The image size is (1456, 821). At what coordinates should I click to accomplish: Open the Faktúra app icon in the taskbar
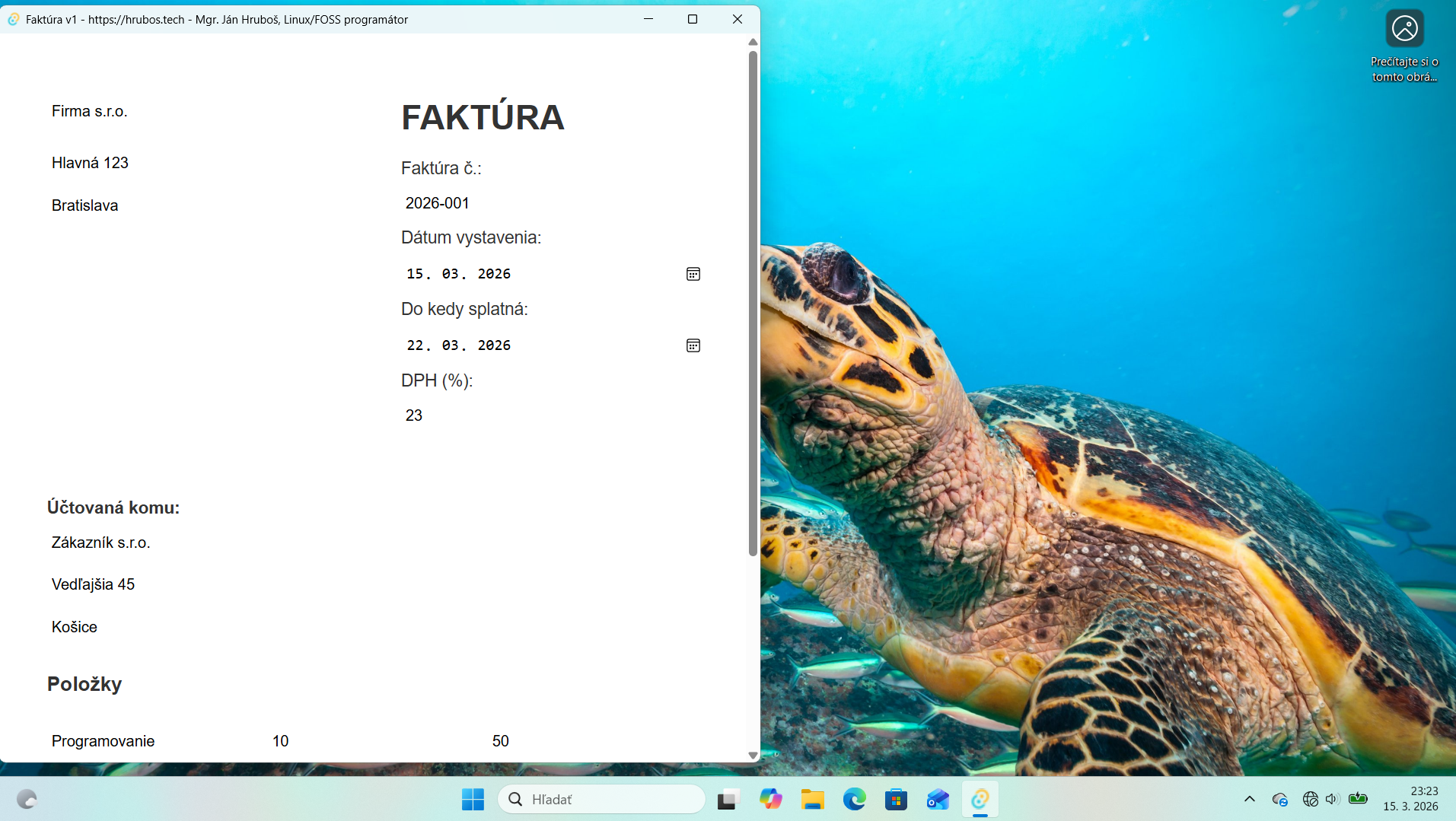point(980,799)
